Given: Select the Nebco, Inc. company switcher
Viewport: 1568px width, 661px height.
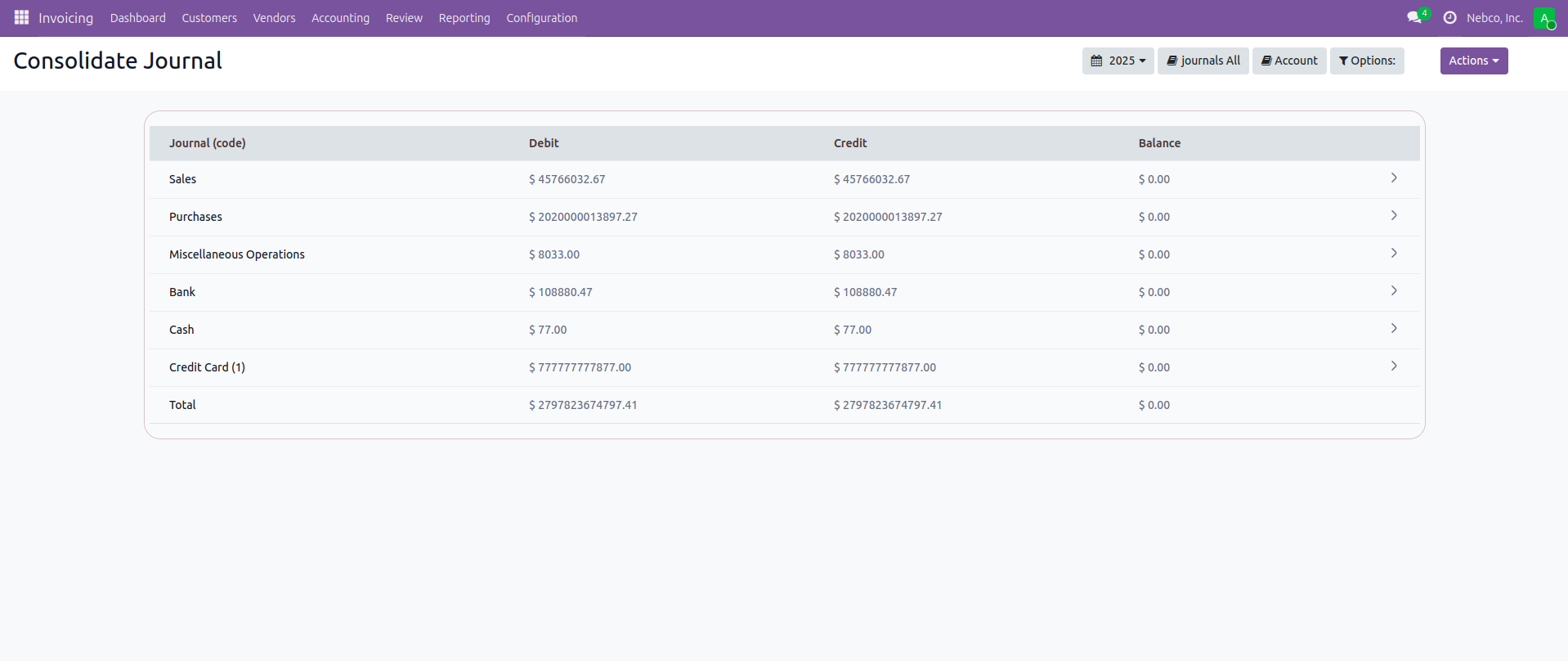Looking at the screenshot, I should [x=1494, y=18].
